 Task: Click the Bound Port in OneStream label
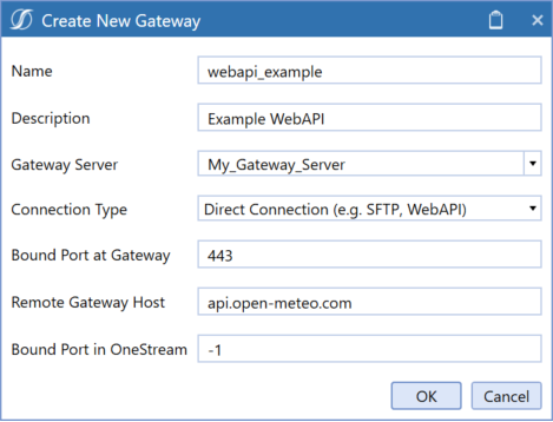point(99,349)
